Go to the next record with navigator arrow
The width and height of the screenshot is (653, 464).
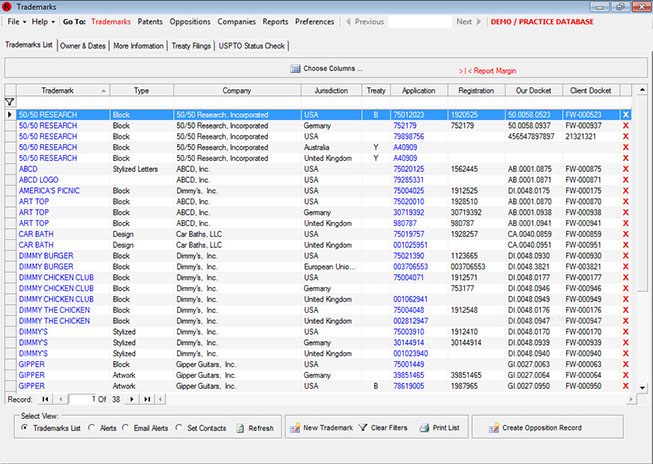[x=130, y=399]
